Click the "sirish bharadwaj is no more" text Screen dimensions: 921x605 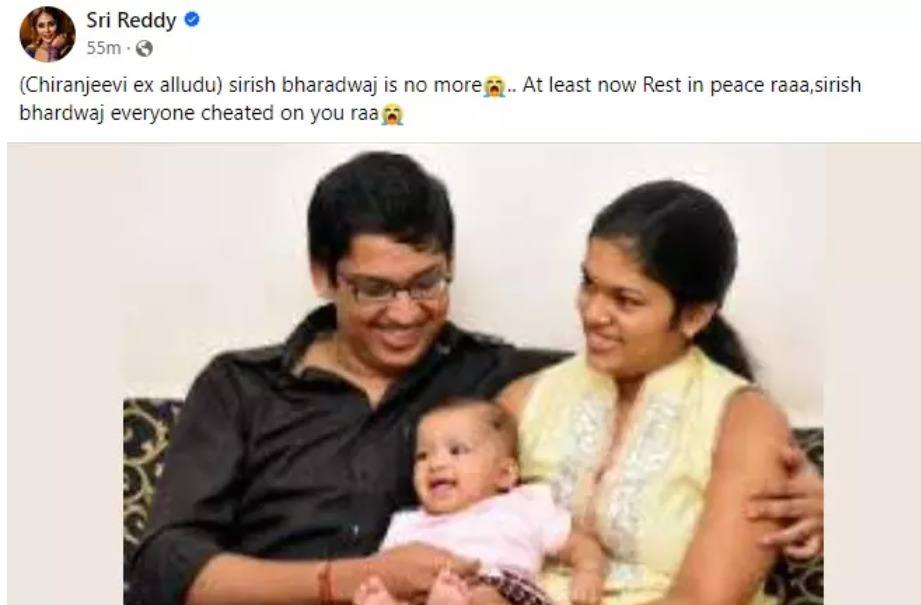coord(355,85)
